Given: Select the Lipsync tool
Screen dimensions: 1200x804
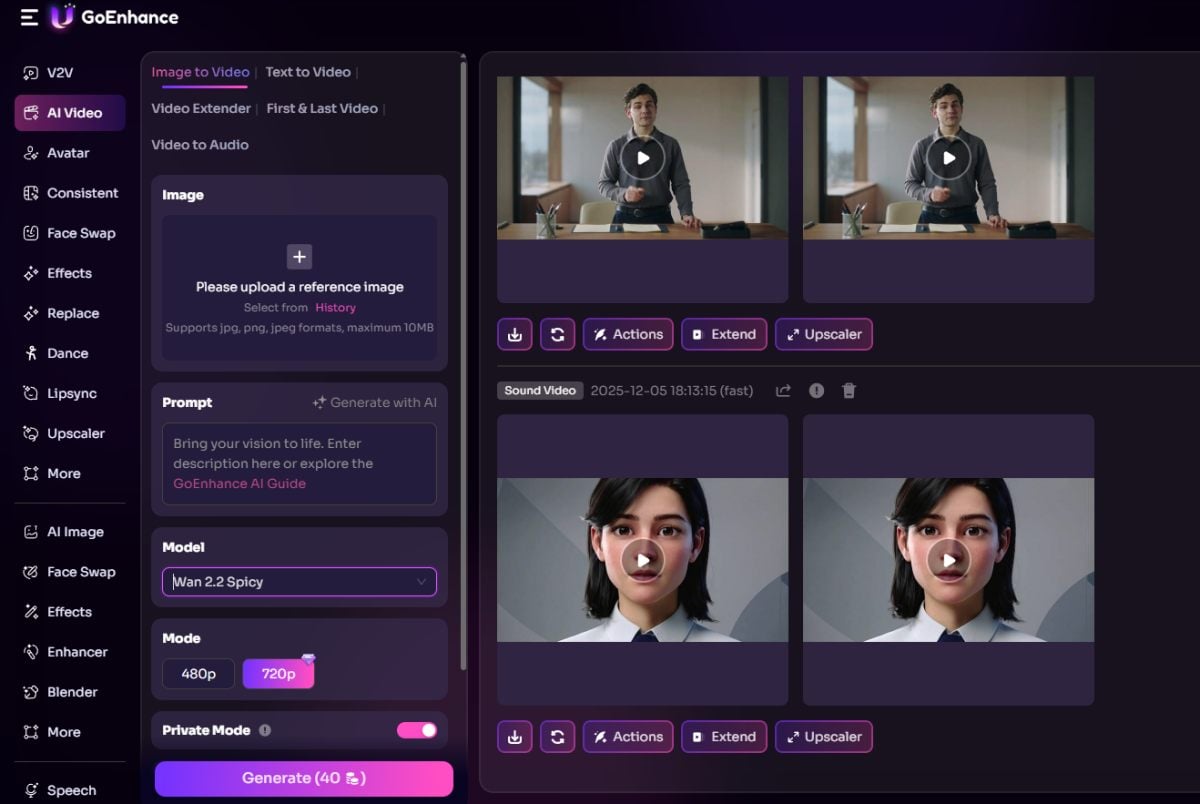Looking at the screenshot, I should 66,393.
